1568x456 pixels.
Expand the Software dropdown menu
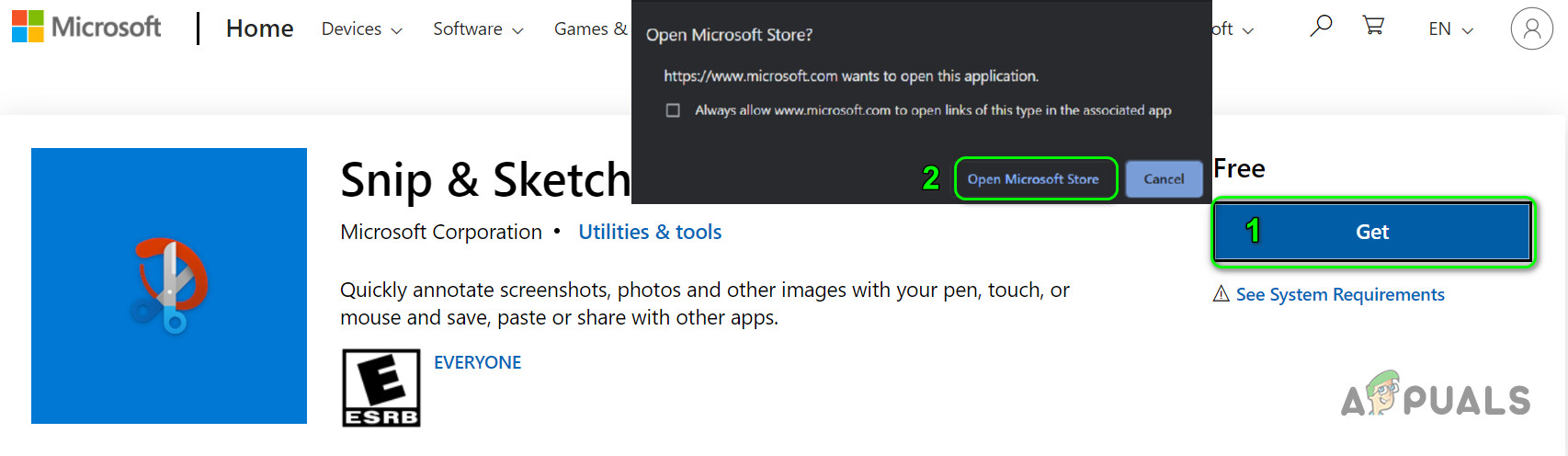pyautogui.click(x=478, y=29)
